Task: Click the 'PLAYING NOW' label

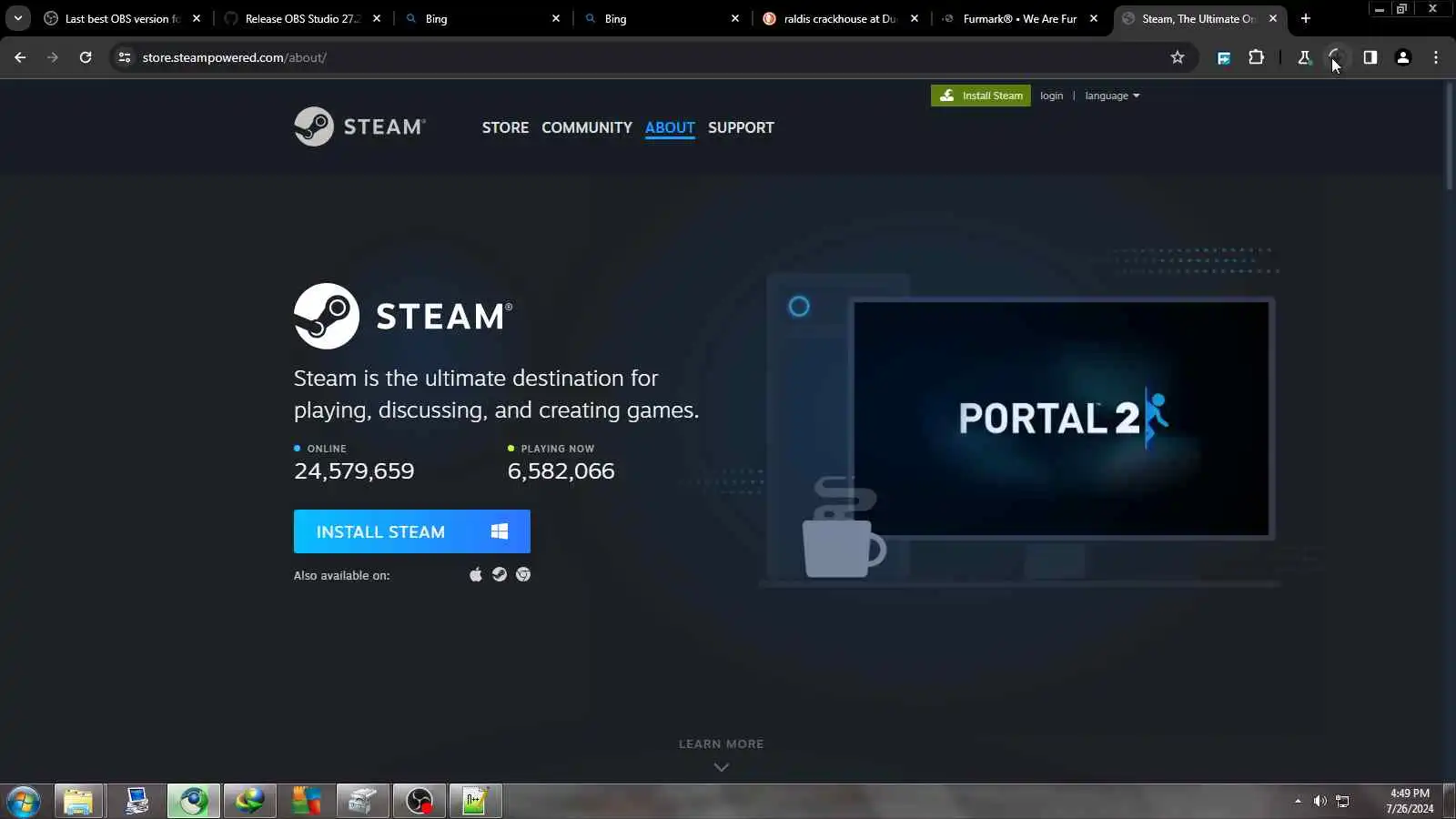Action: [558, 449]
